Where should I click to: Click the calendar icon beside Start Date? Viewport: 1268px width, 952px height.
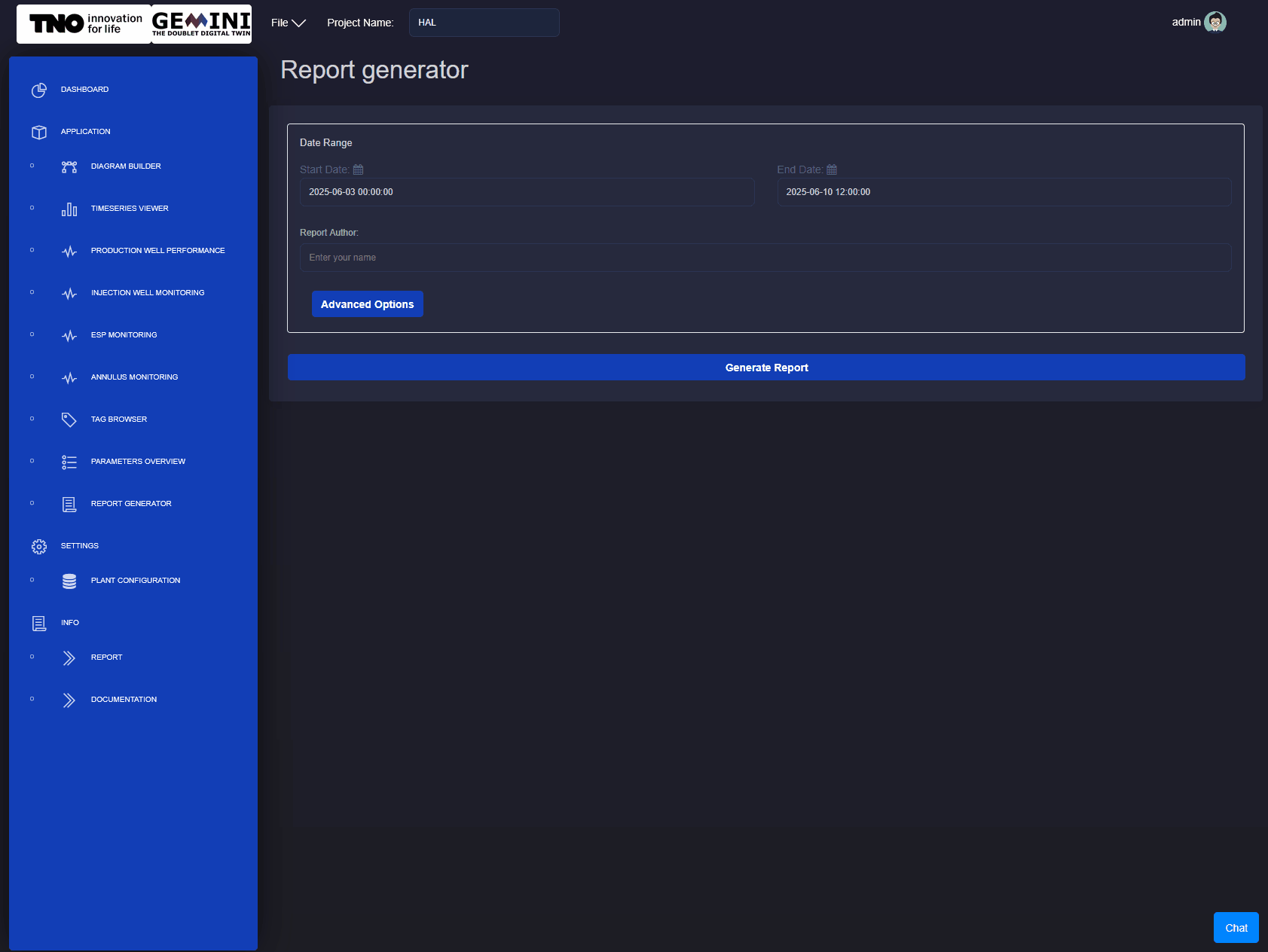point(359,169)
